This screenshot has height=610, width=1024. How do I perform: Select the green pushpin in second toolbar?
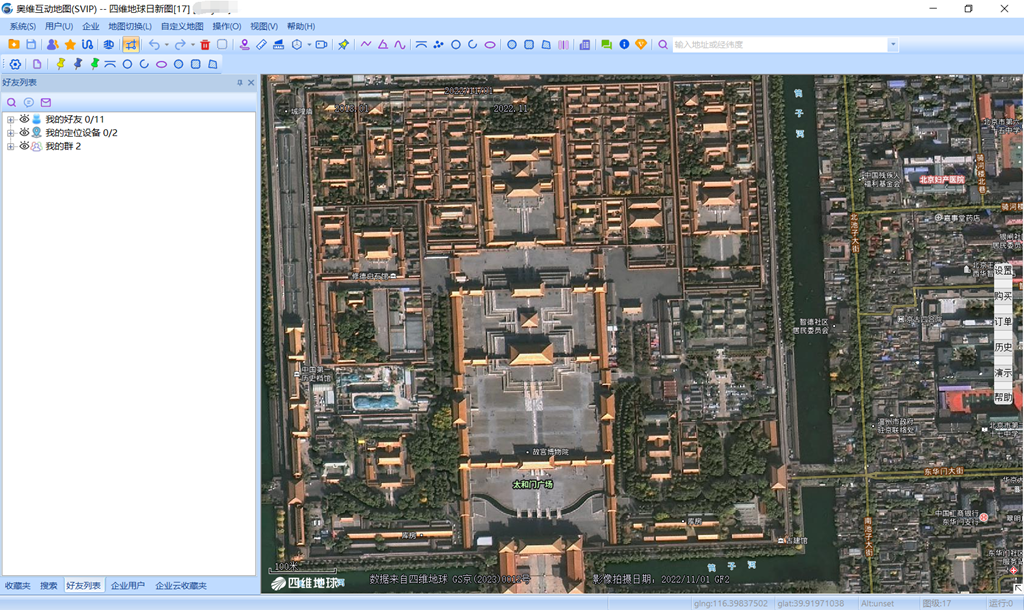tap(95, 64)
